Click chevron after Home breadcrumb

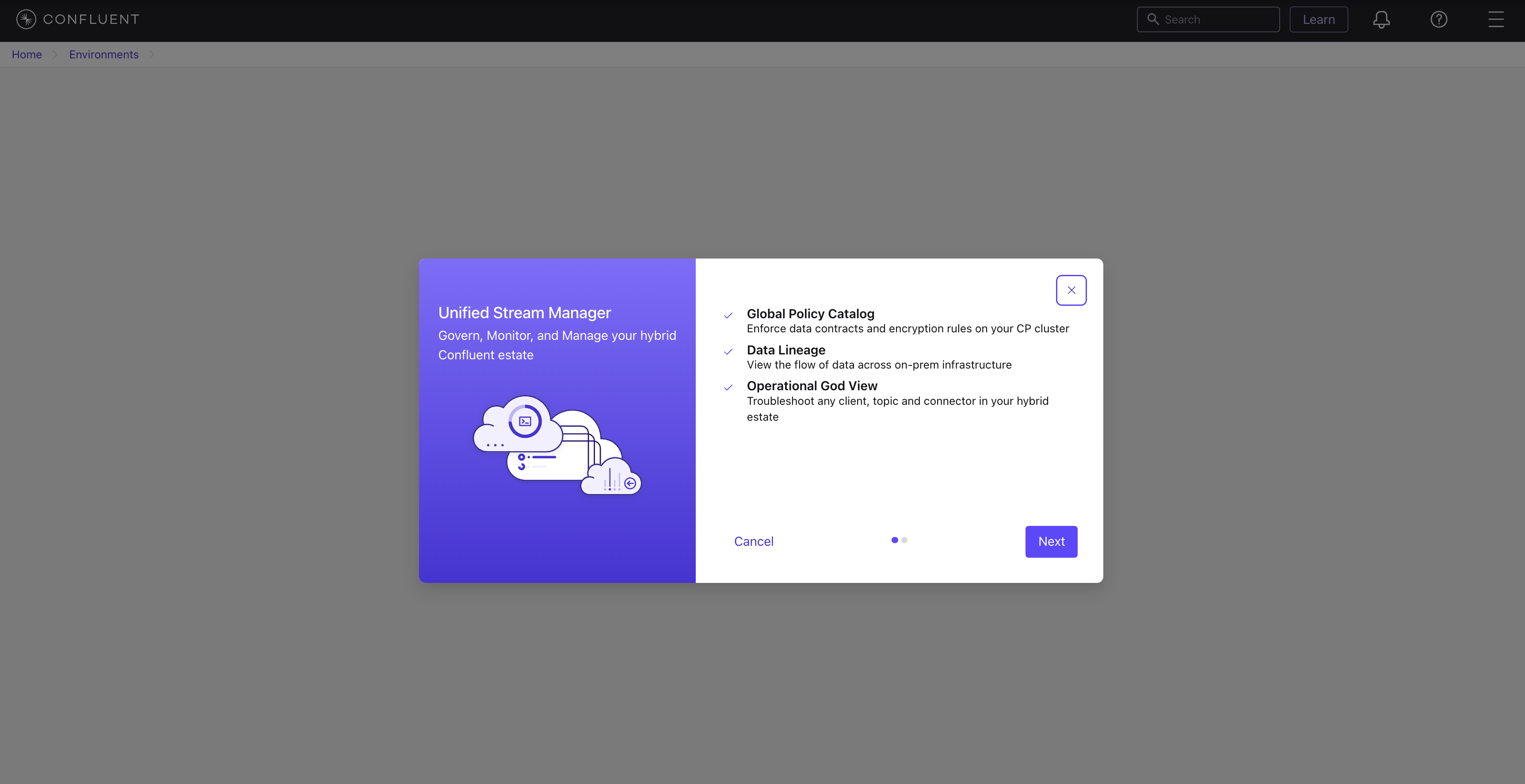pyautogui.click(x=55, y=54)
